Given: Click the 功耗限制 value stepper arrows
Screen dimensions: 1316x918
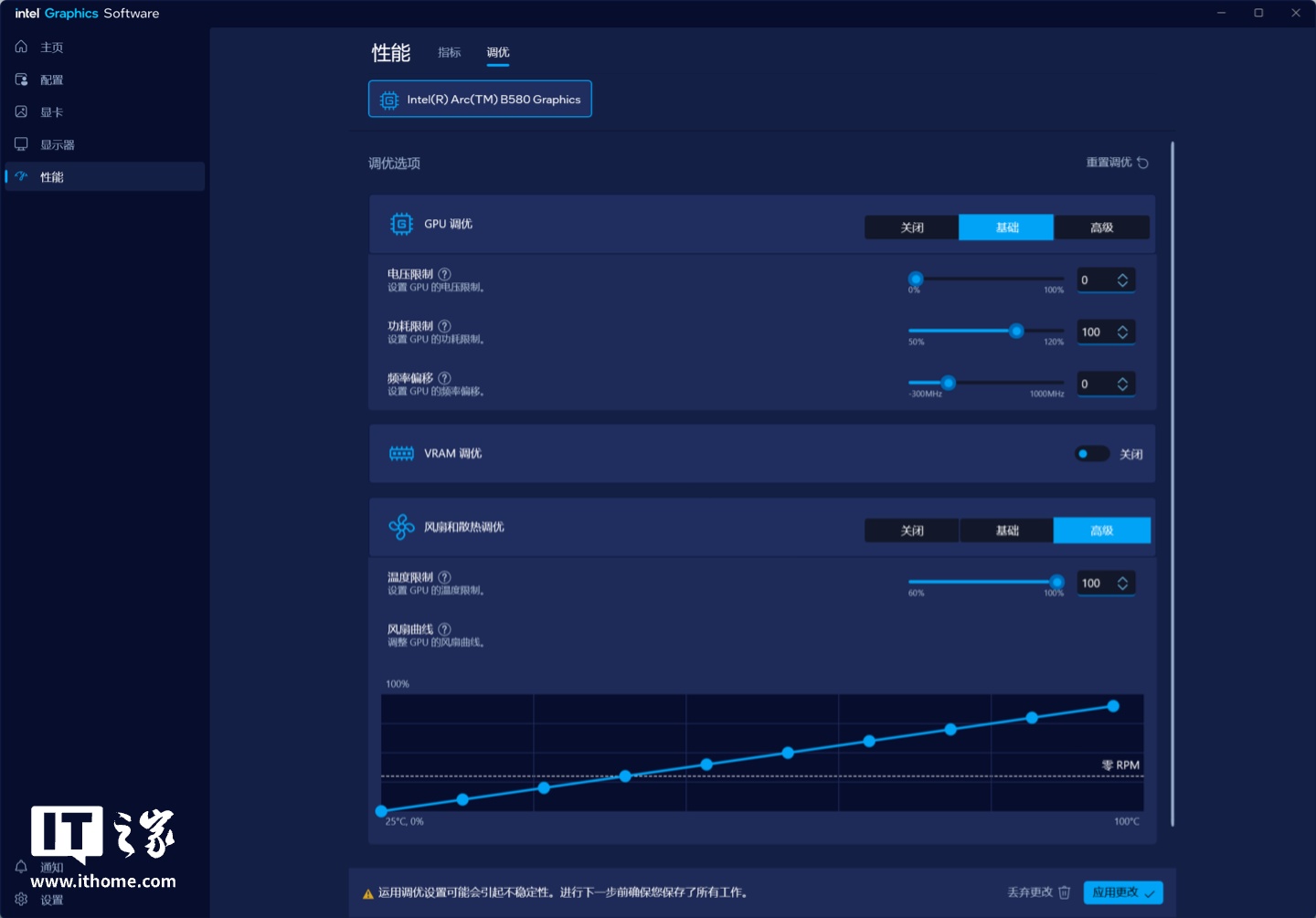Looking at the screenshot, I should 1122,332.
